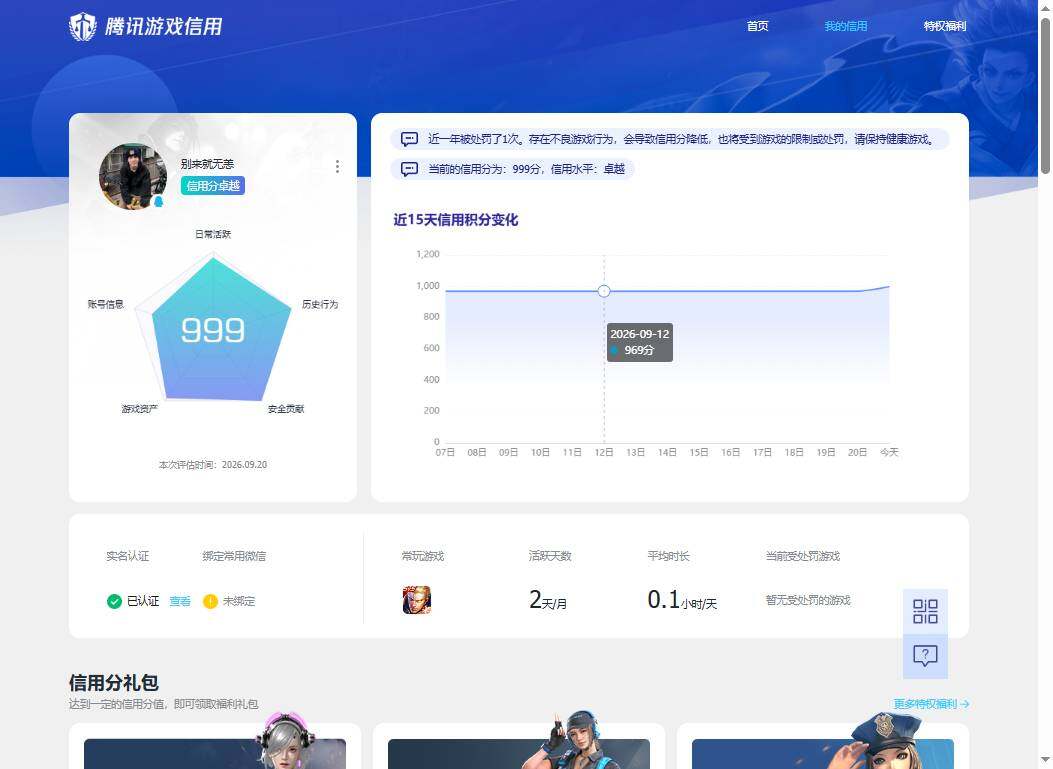
Task: Click the 969分 chart tooltip
Action: (639, 342)
